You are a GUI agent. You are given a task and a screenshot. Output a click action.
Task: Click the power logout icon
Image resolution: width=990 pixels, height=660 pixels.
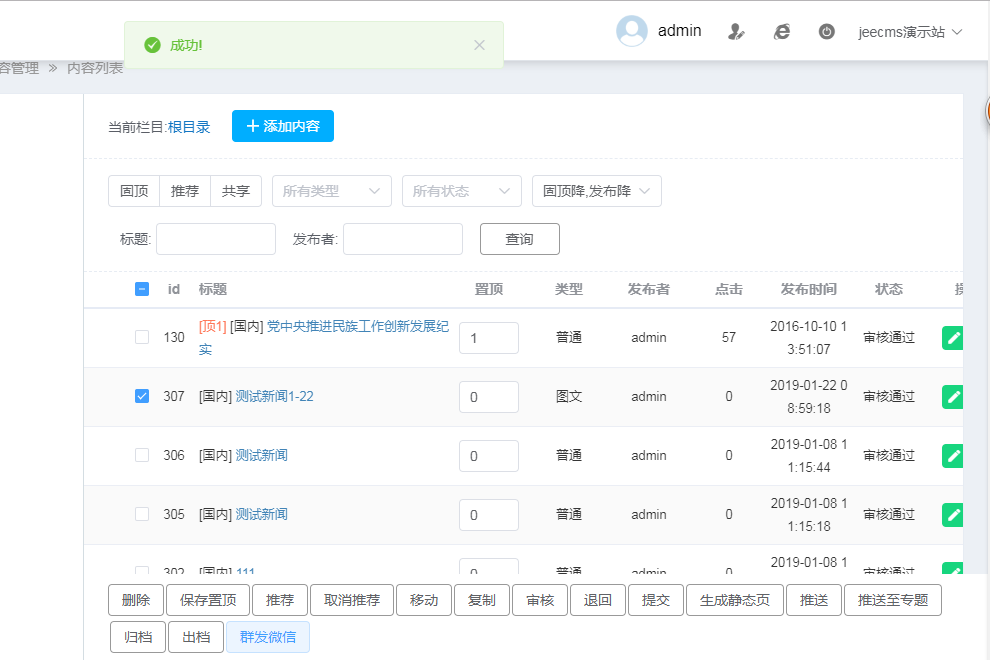click(x=826, y=31)
